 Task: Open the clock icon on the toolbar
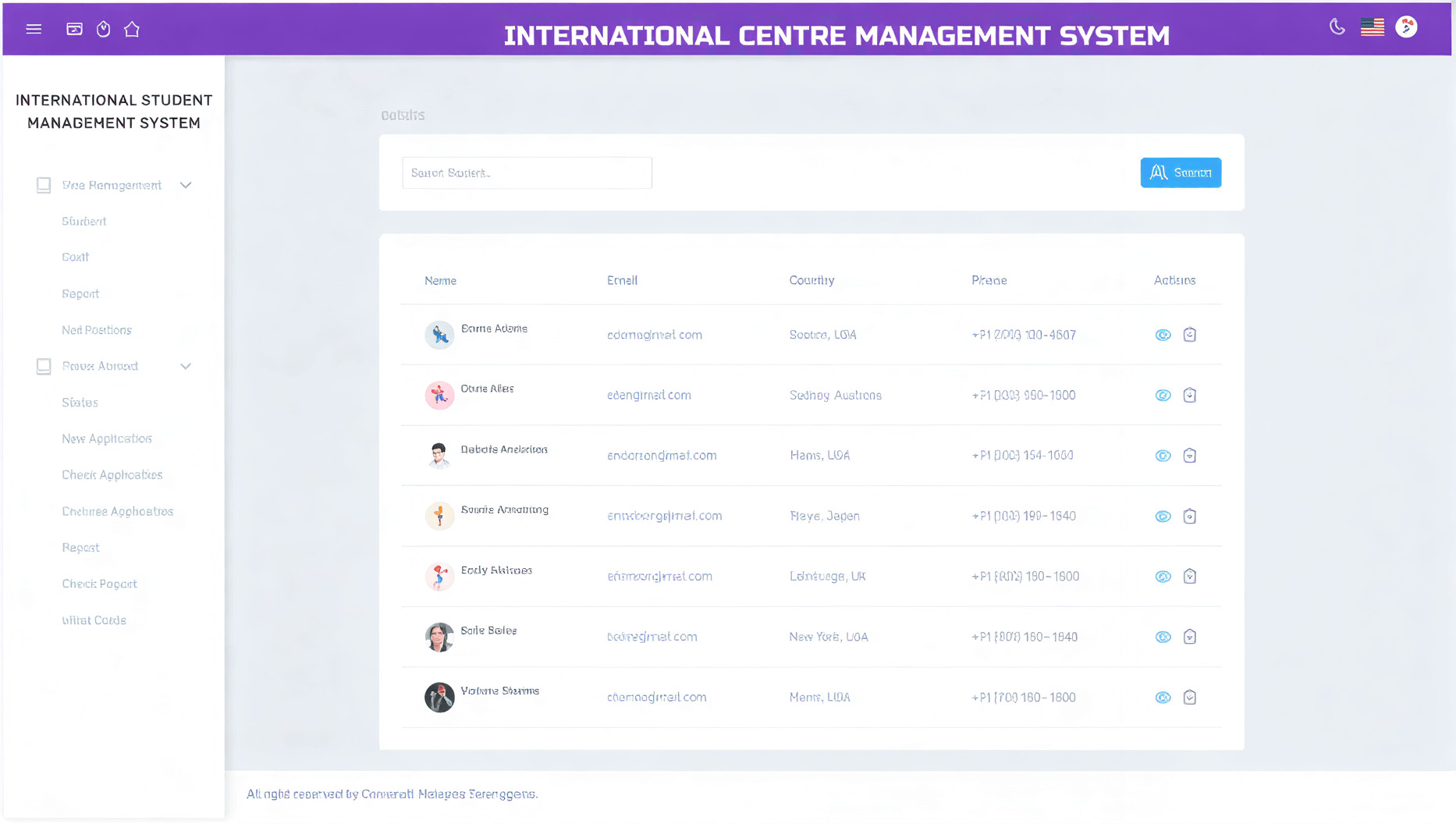point(103,29)
